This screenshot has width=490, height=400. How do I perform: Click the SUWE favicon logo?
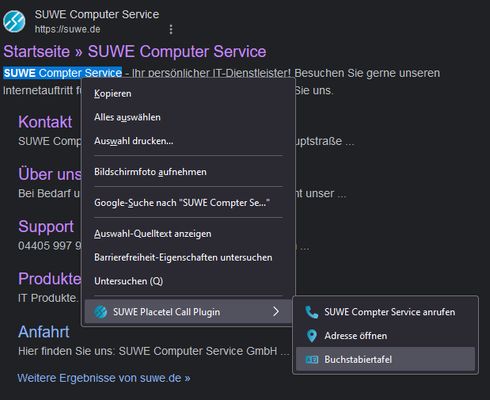[x=14, y=22]
